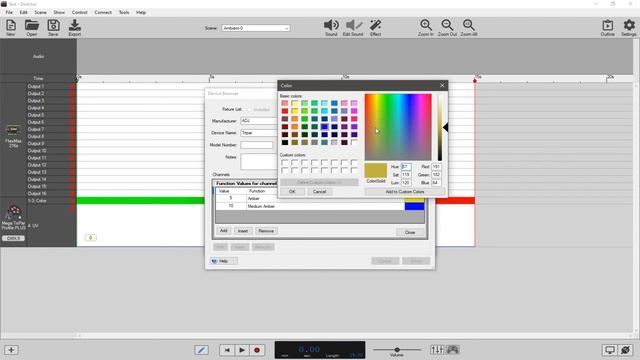Click the Red value field
The image size is (640, 360).
click(437, 167)
